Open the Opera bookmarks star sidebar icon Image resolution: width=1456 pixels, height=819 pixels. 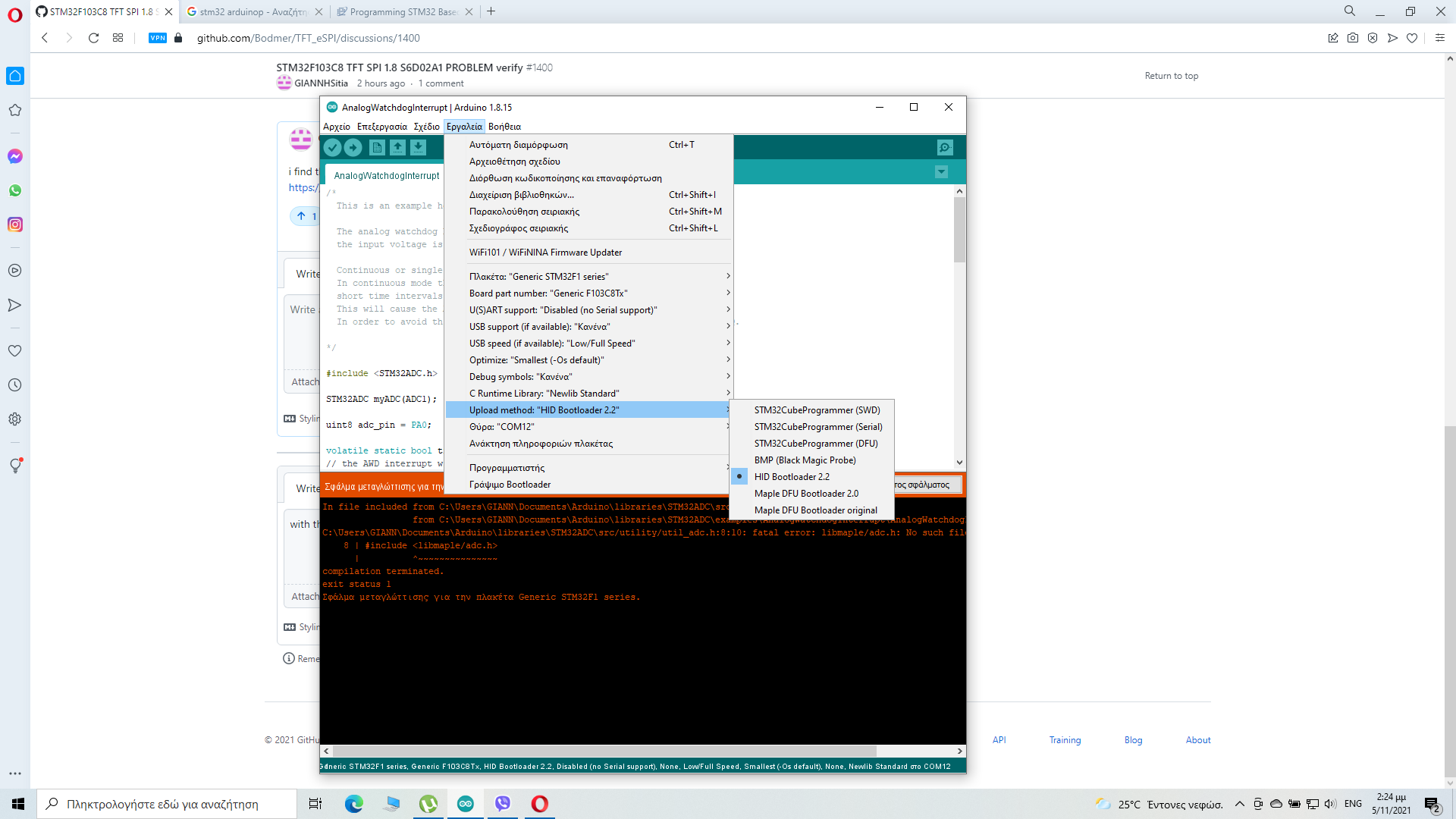coord(14,110)
